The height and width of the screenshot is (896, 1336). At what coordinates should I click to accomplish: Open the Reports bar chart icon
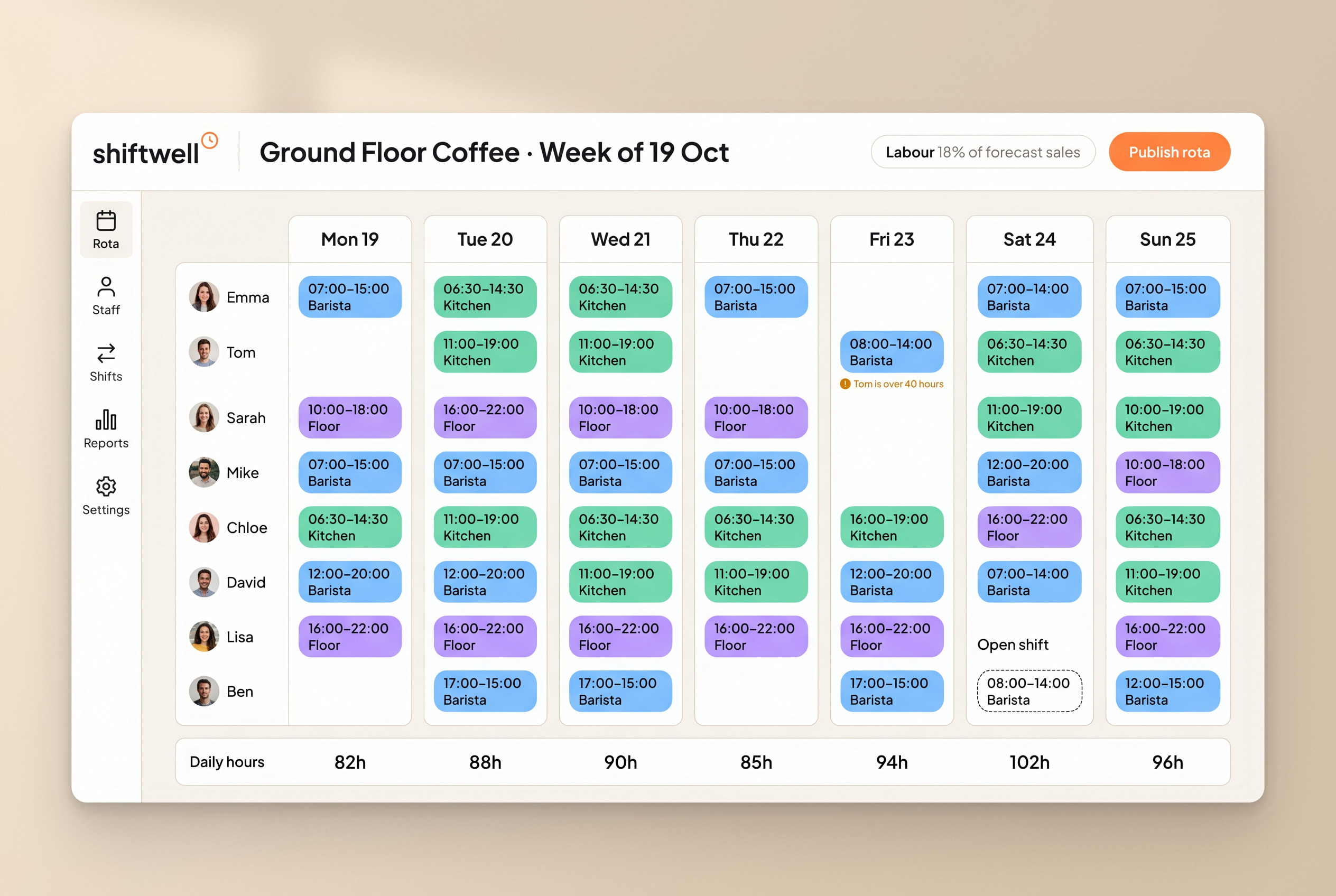[106, 419]
